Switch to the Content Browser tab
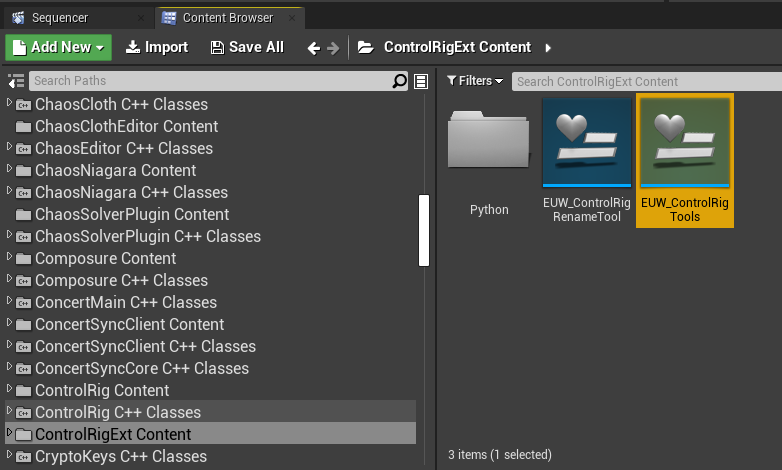Image resolution: width=782 pixels, height=470 pixels. tap(228, 18)
